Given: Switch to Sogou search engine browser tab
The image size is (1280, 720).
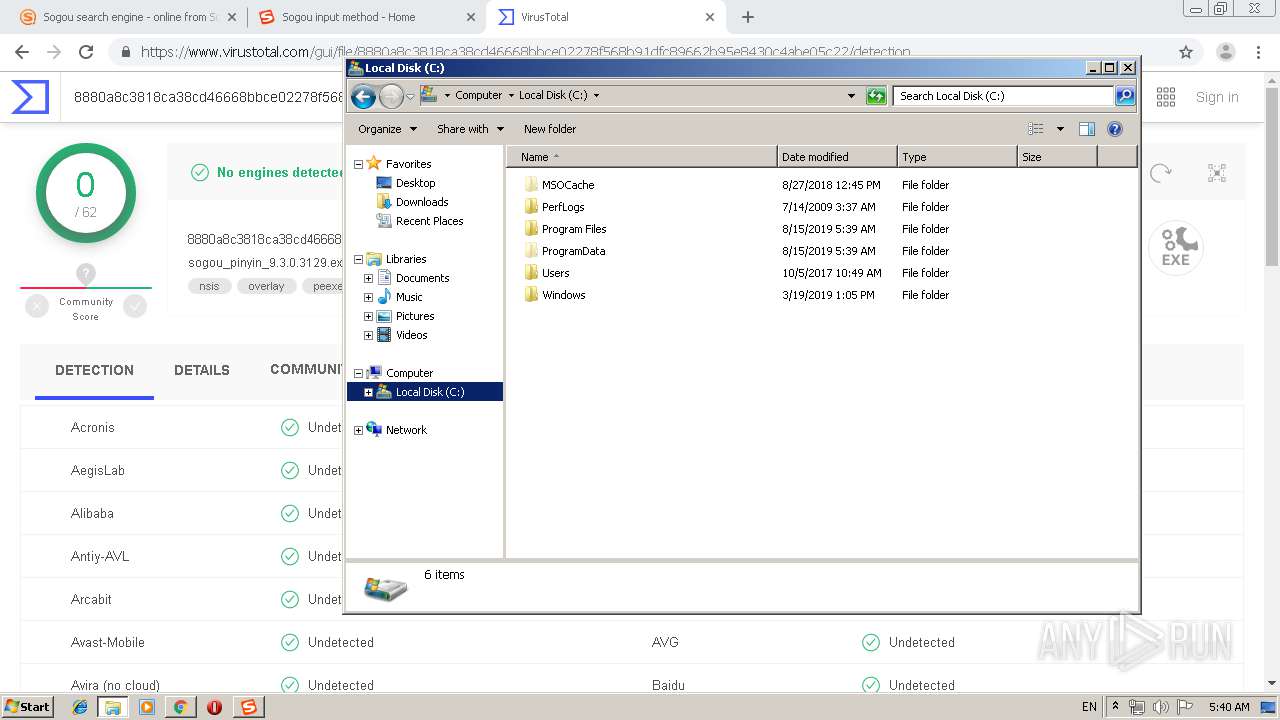Looking at the screenshot, I should [127, 17].
